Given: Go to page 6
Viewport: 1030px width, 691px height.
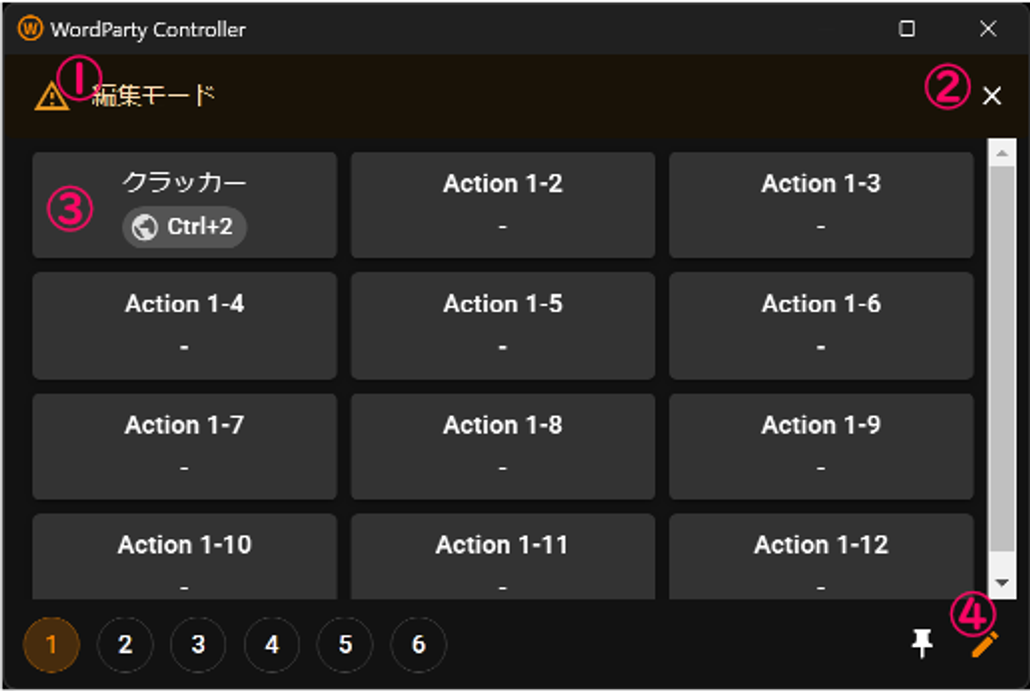Looking at the screenshot, I should coord(419,645).
